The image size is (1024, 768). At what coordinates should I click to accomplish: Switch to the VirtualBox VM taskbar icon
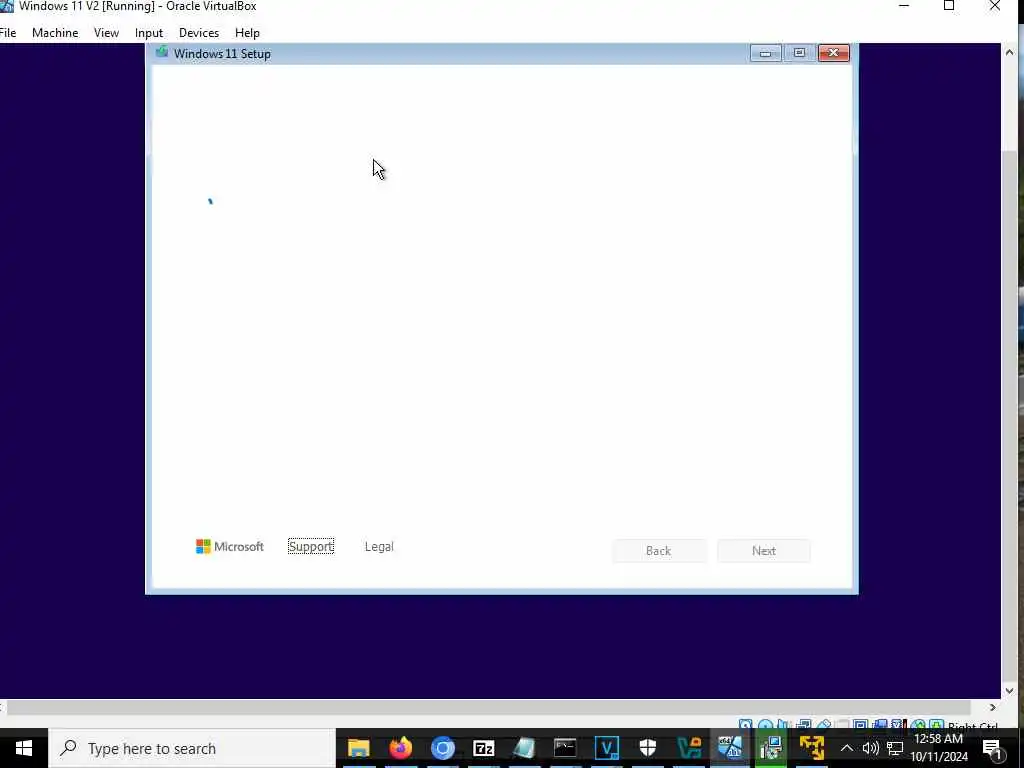coord(730,748)
